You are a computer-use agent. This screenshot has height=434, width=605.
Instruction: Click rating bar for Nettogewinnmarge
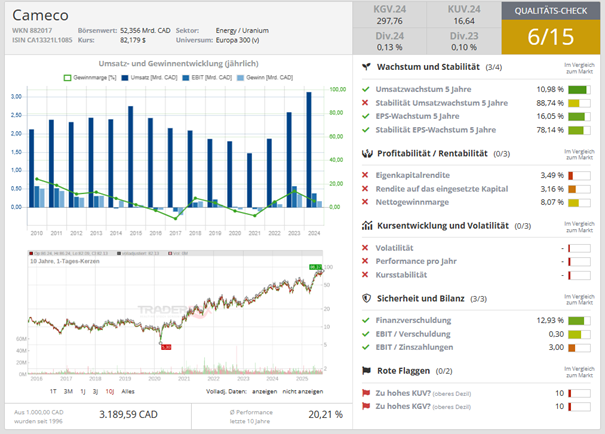coord(579,203)
